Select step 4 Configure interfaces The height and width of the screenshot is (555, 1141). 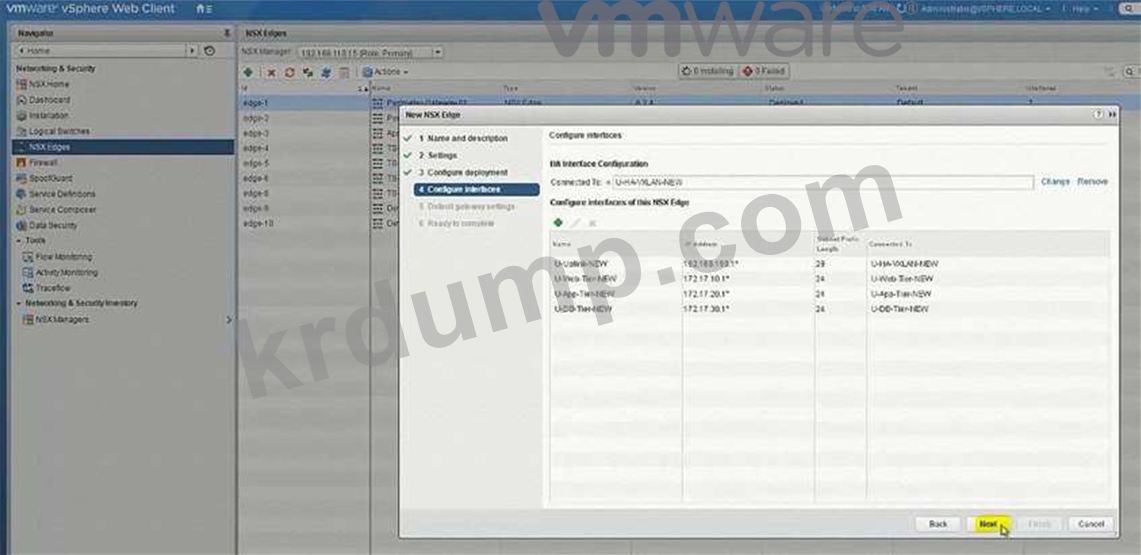pyautogui.click(x=477, y=190)
